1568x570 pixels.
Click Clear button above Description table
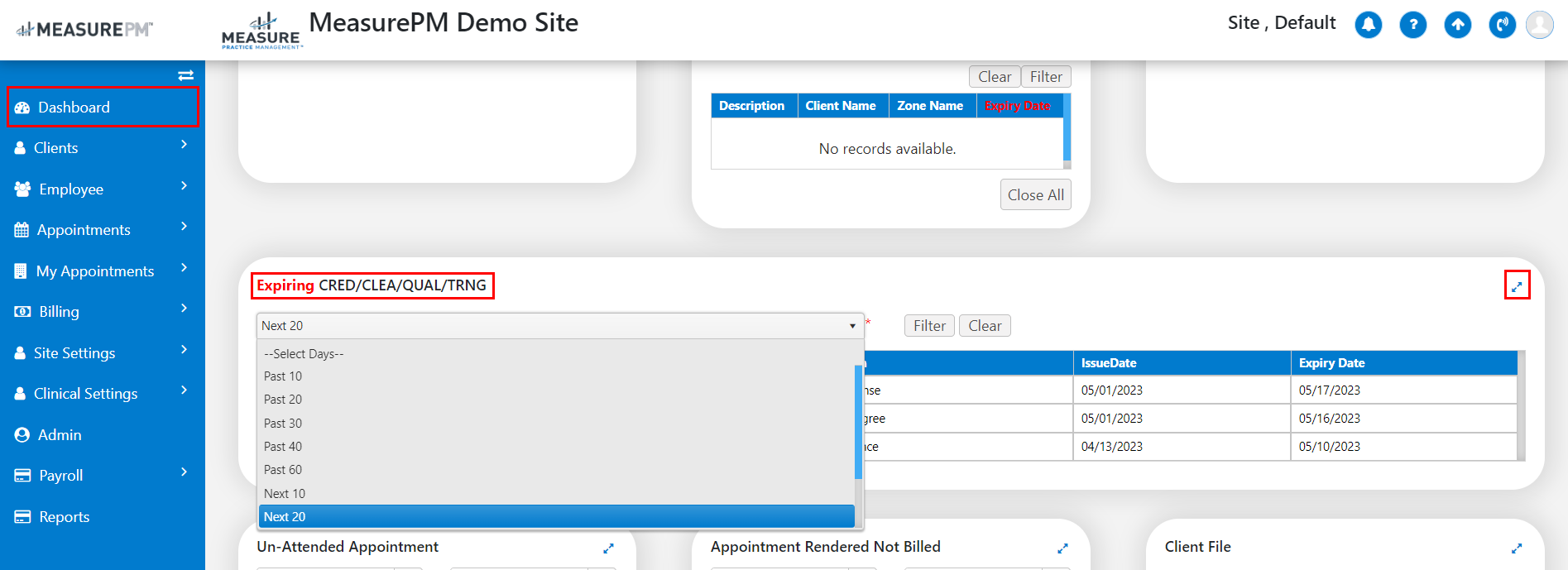click(x=995, y=77)
